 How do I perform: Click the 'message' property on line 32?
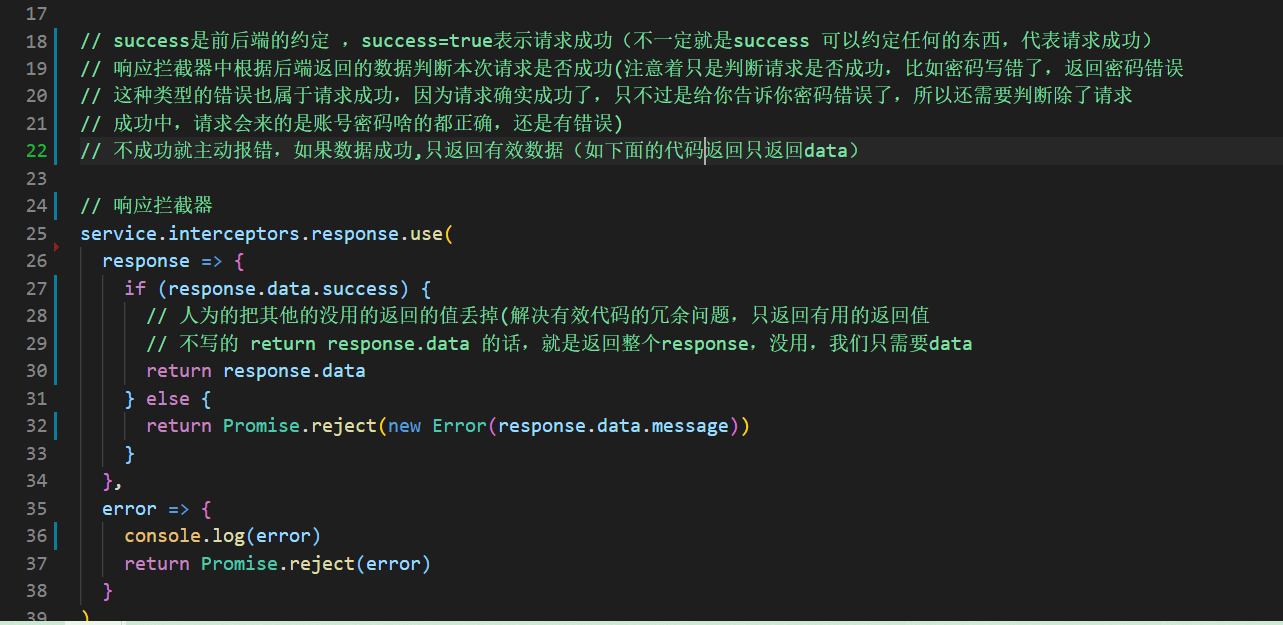pyautogui.click(x=691, y=426)
